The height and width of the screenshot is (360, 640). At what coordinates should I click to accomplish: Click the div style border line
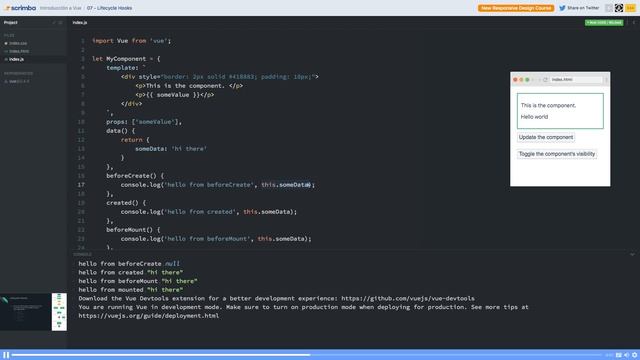220,77
